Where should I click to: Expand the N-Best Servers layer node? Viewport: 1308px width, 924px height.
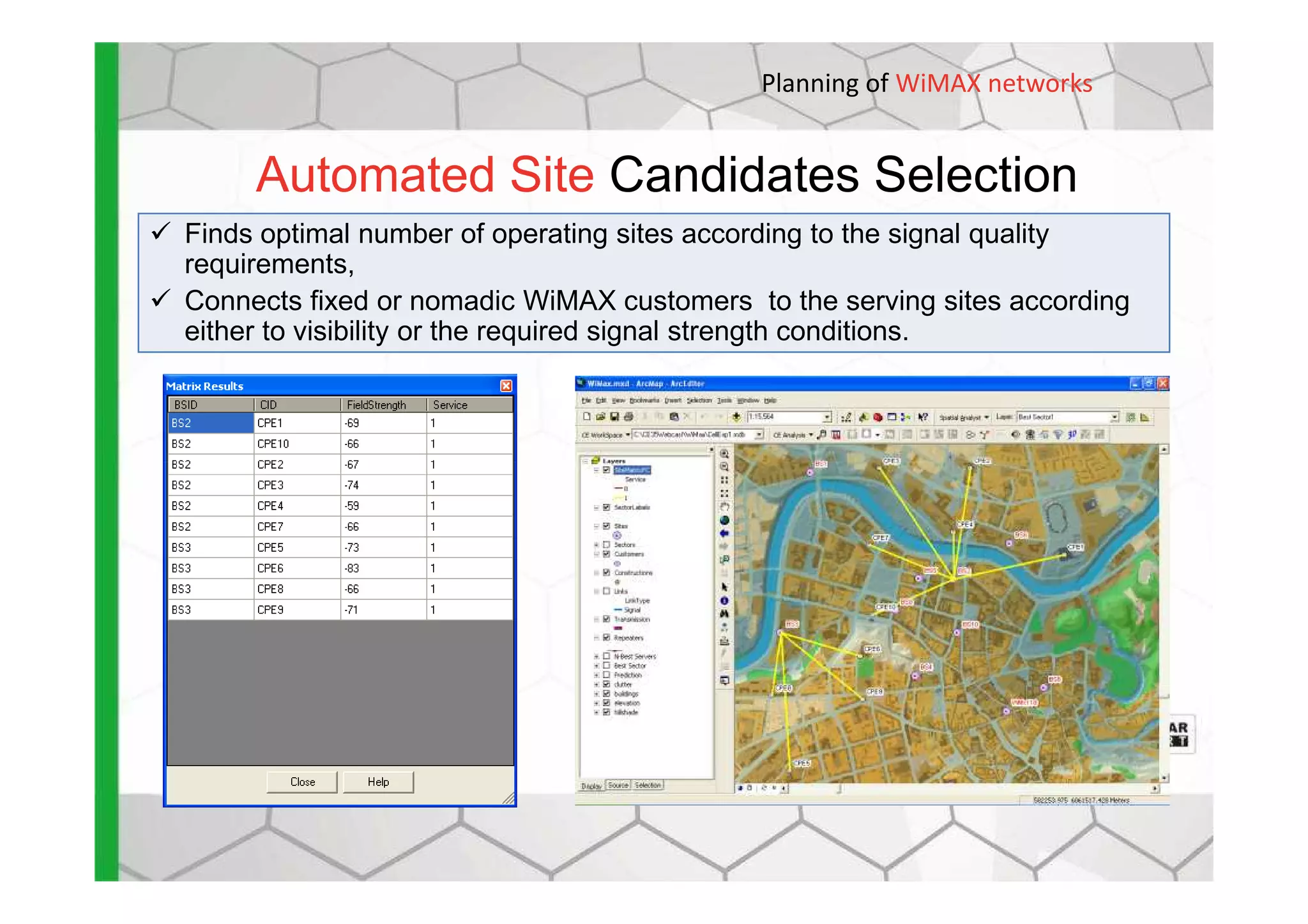596,656
